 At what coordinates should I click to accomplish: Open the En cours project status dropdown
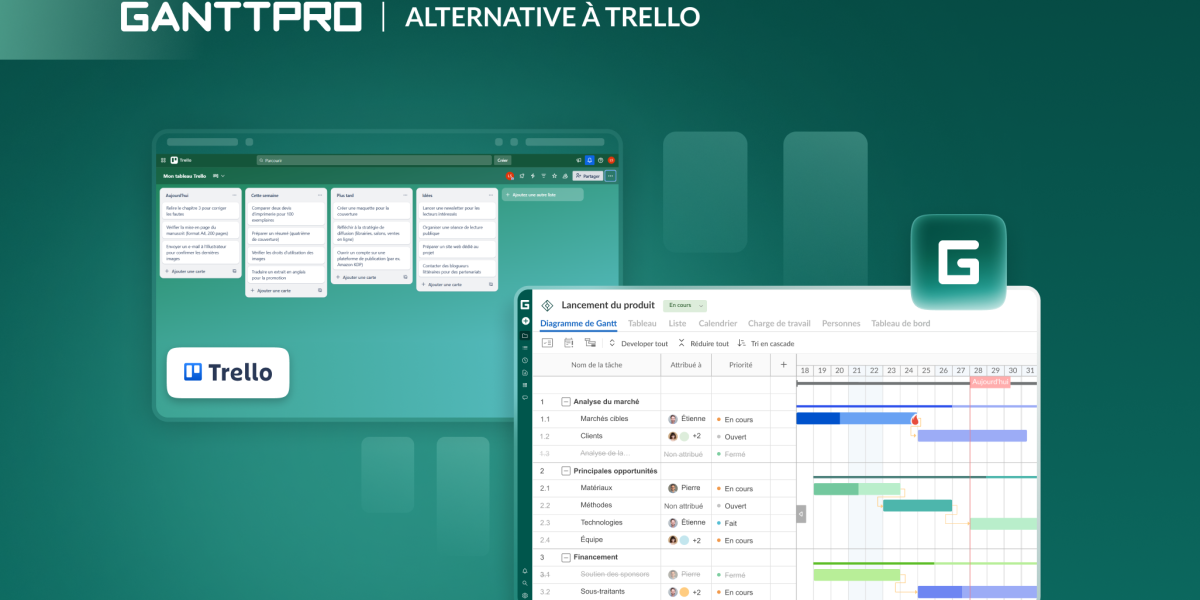685,305
